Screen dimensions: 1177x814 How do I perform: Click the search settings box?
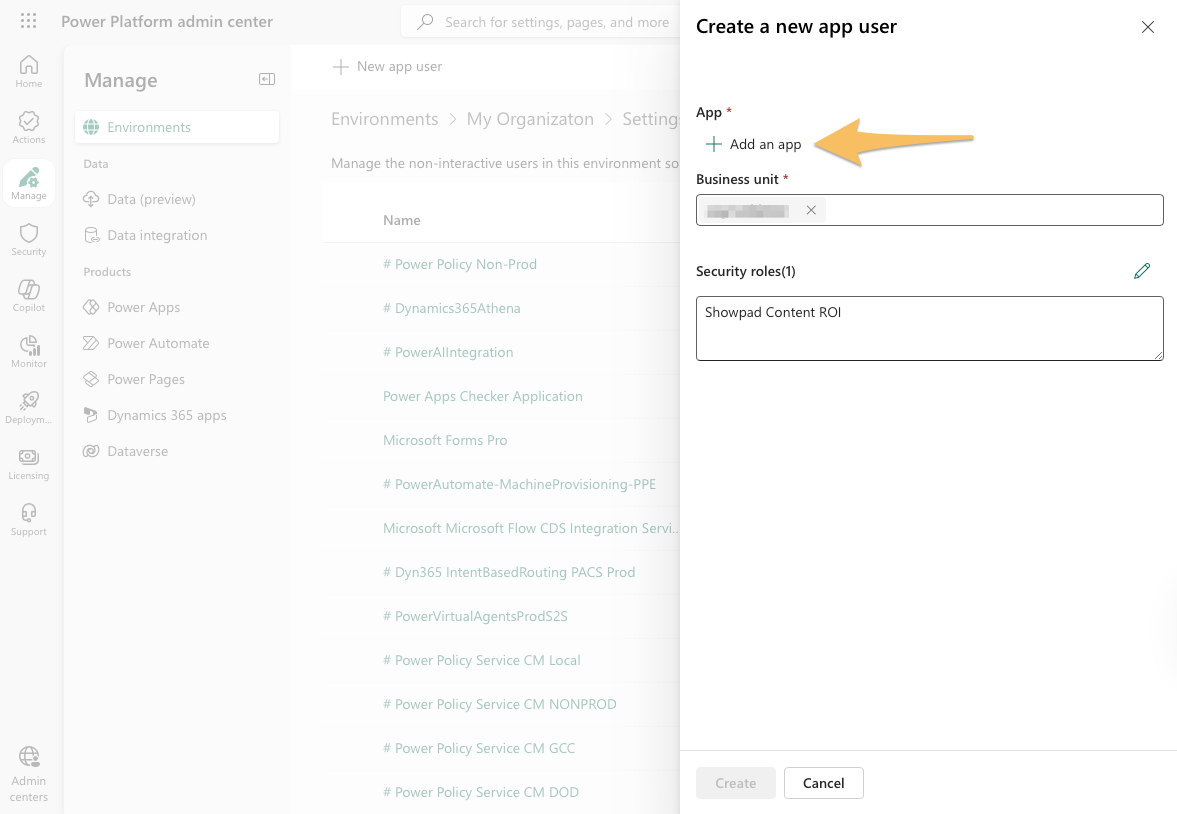point(550,22)
